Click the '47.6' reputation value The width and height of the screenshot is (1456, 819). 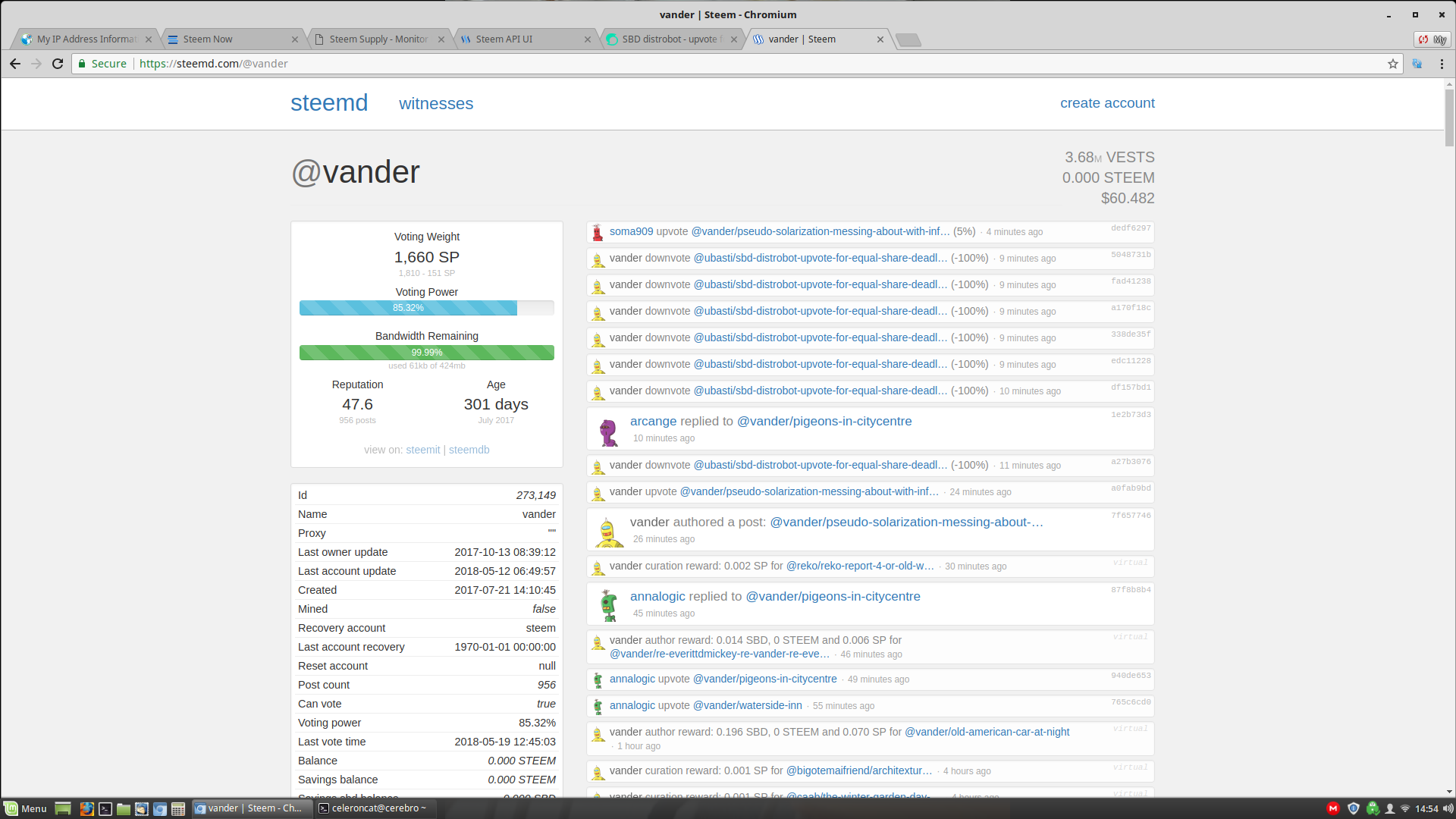tap(357, 405)
